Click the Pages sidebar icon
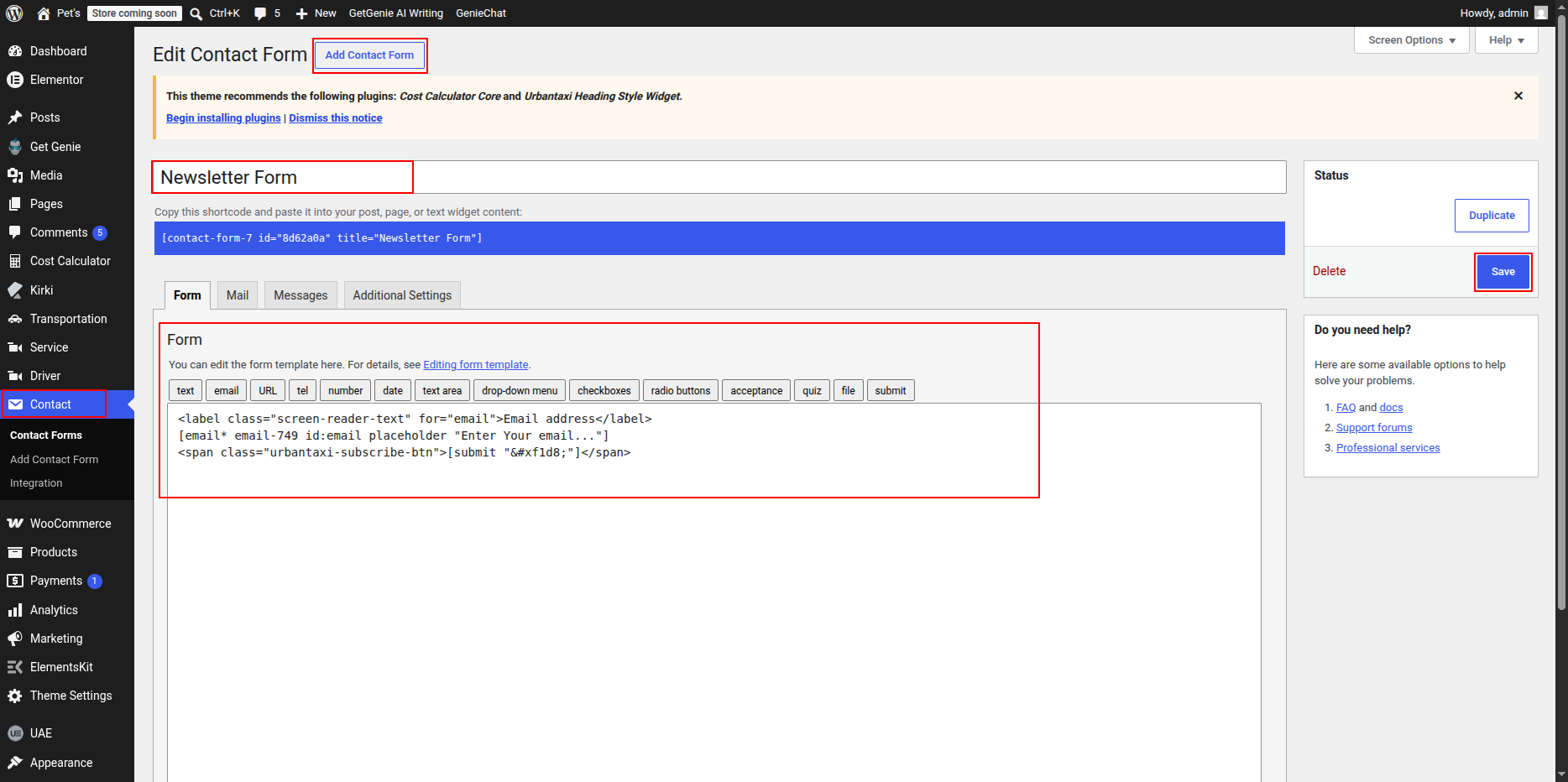The image size is (1568, 782). 15,204
